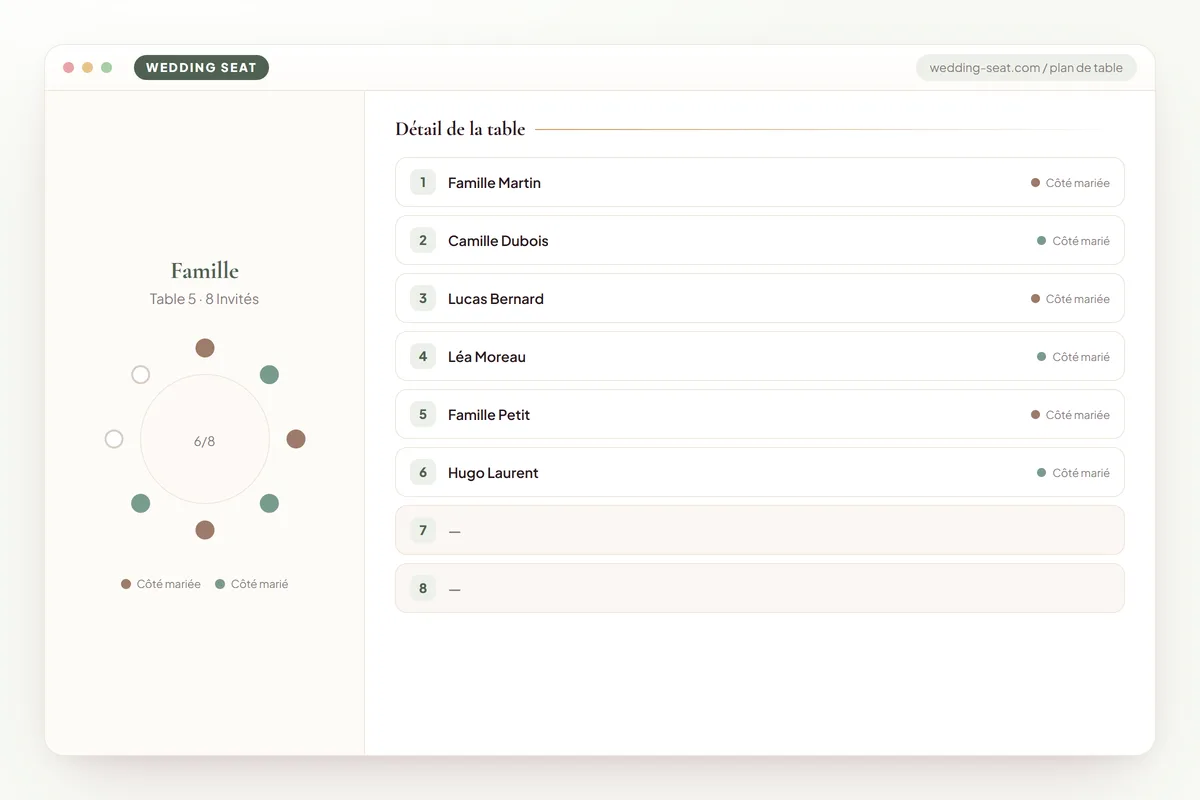Click the green window control dot
1200x800 pixels.
pyautogui.click(x=107, y=68)
